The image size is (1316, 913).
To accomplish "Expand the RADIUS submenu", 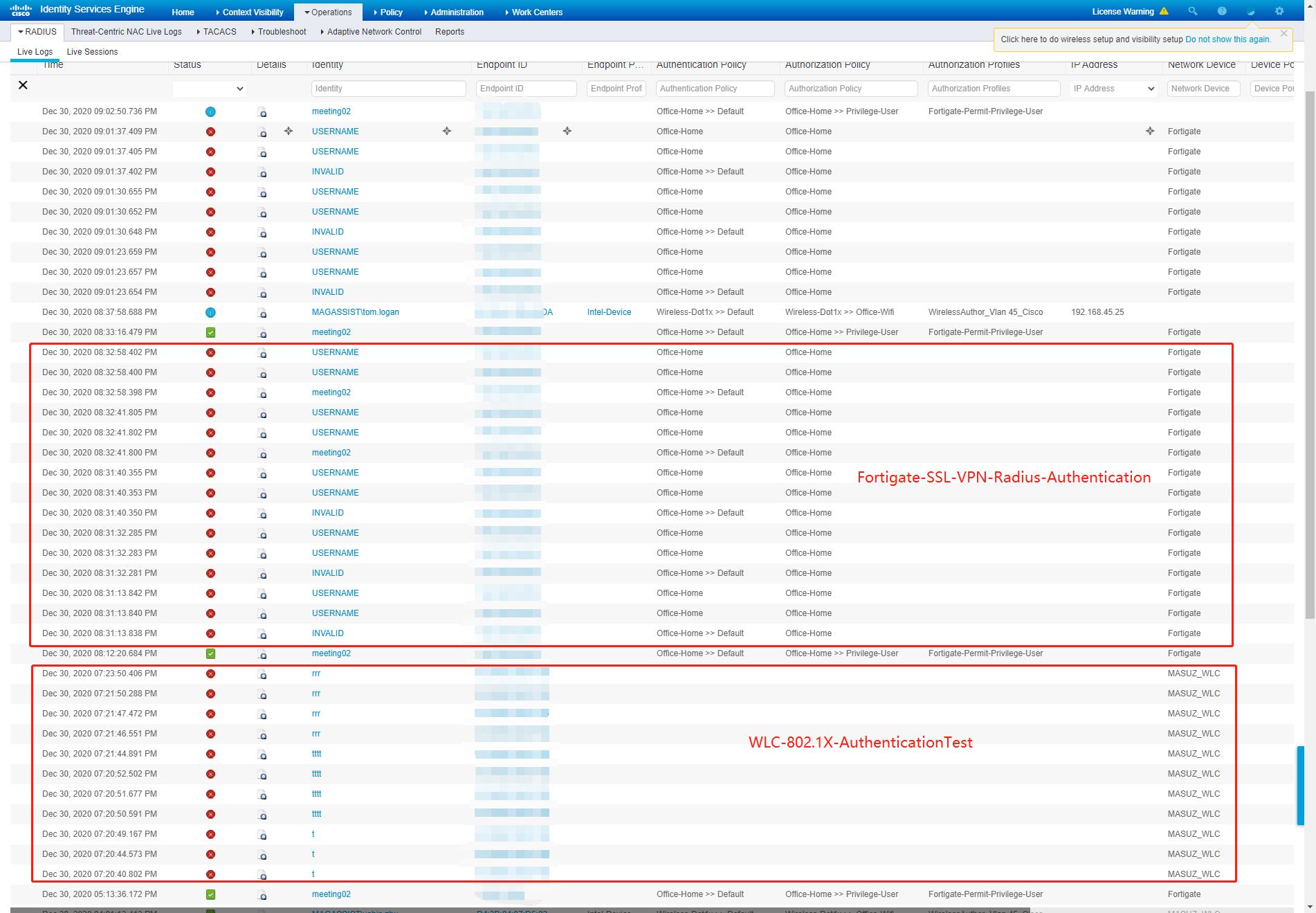I will (x=37, y=32).
